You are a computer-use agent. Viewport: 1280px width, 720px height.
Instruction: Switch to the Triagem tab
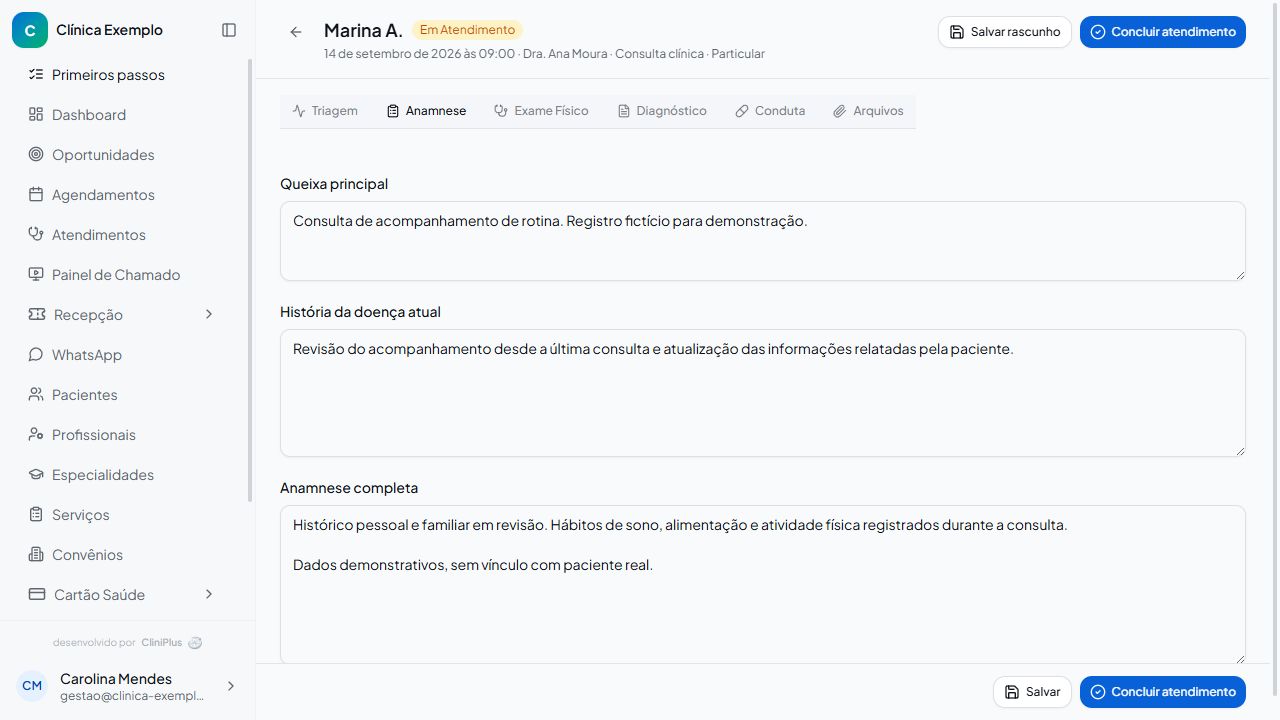pos(325,111)
